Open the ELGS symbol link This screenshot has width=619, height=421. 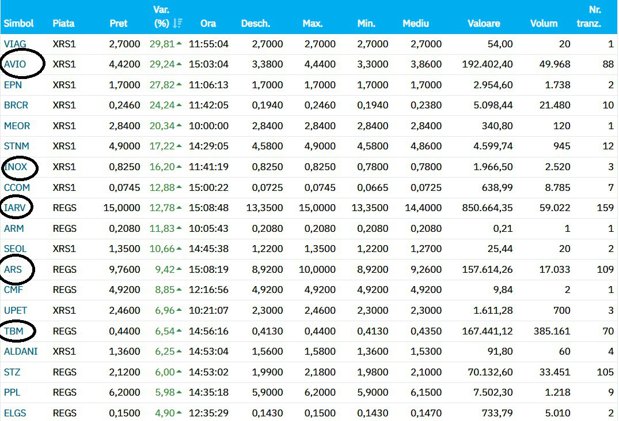pyautogui.click(x=15, y=413)
